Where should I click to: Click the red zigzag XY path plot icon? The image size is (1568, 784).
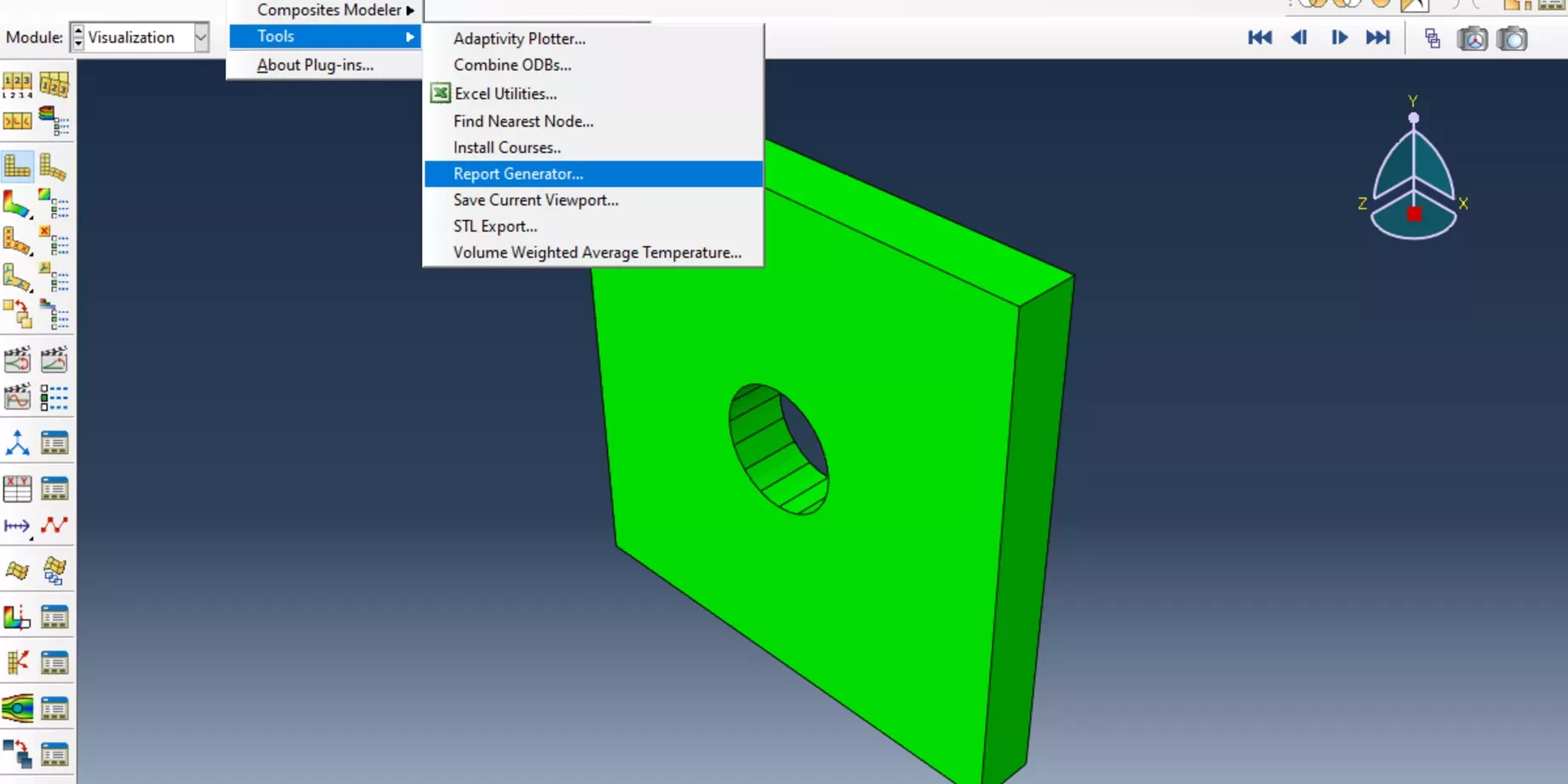54,526
